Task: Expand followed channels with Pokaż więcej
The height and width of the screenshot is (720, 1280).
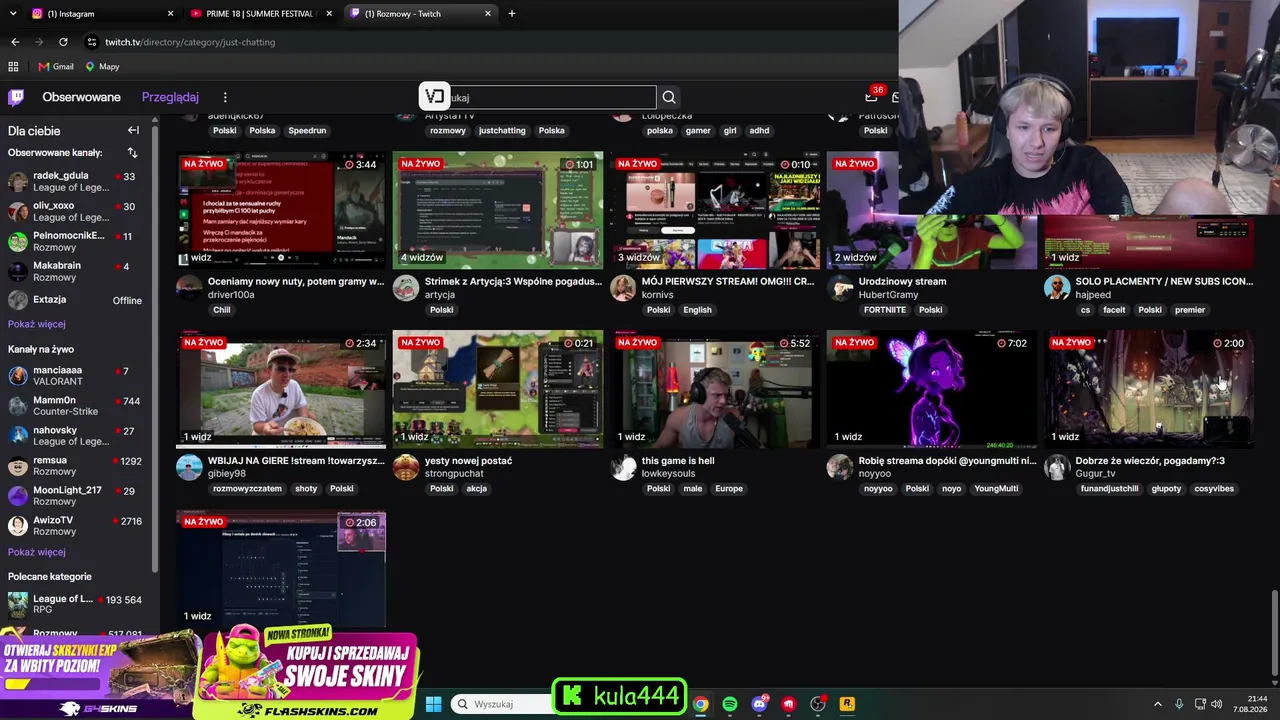Action: click(37, 324)
